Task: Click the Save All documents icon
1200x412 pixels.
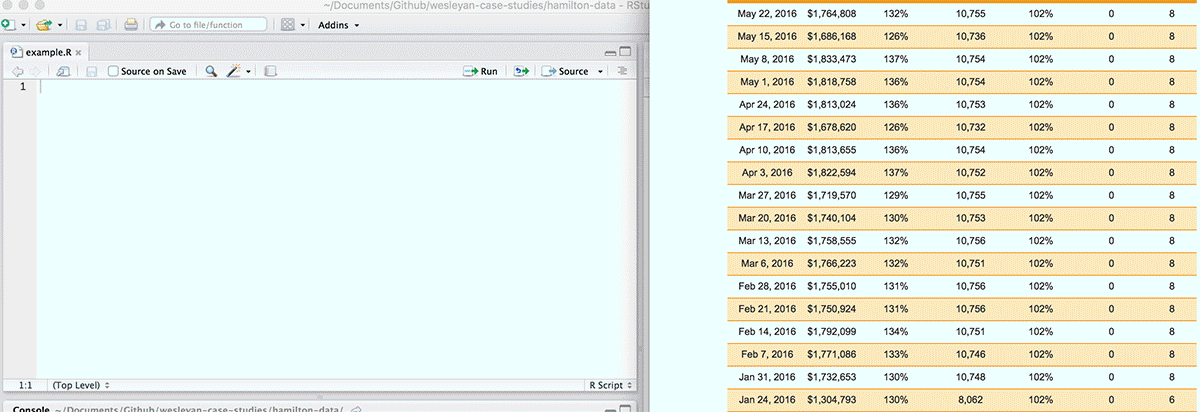Action: click(x=103, y=24)
